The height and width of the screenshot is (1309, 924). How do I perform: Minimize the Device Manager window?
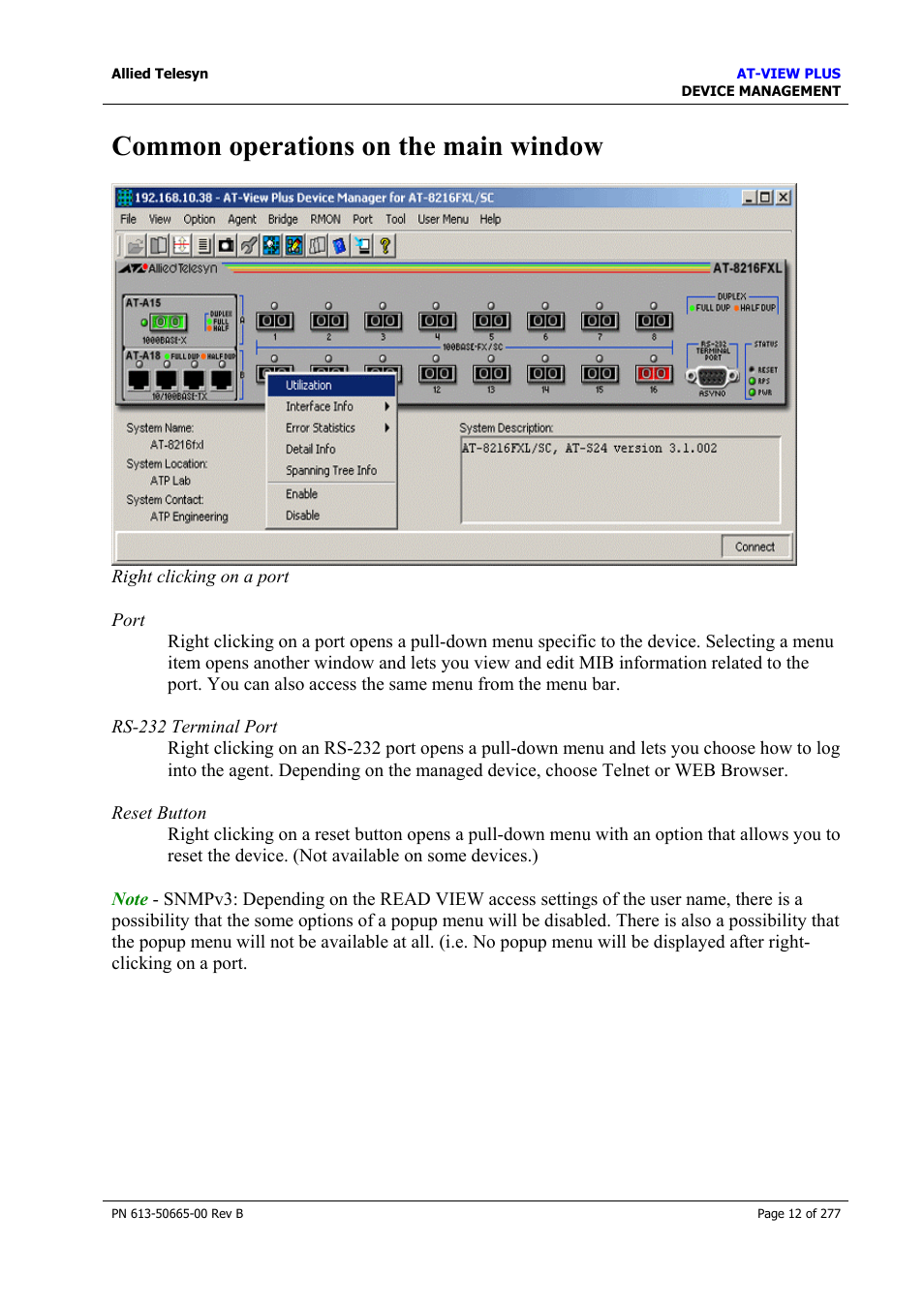click(x=750, y=198)
